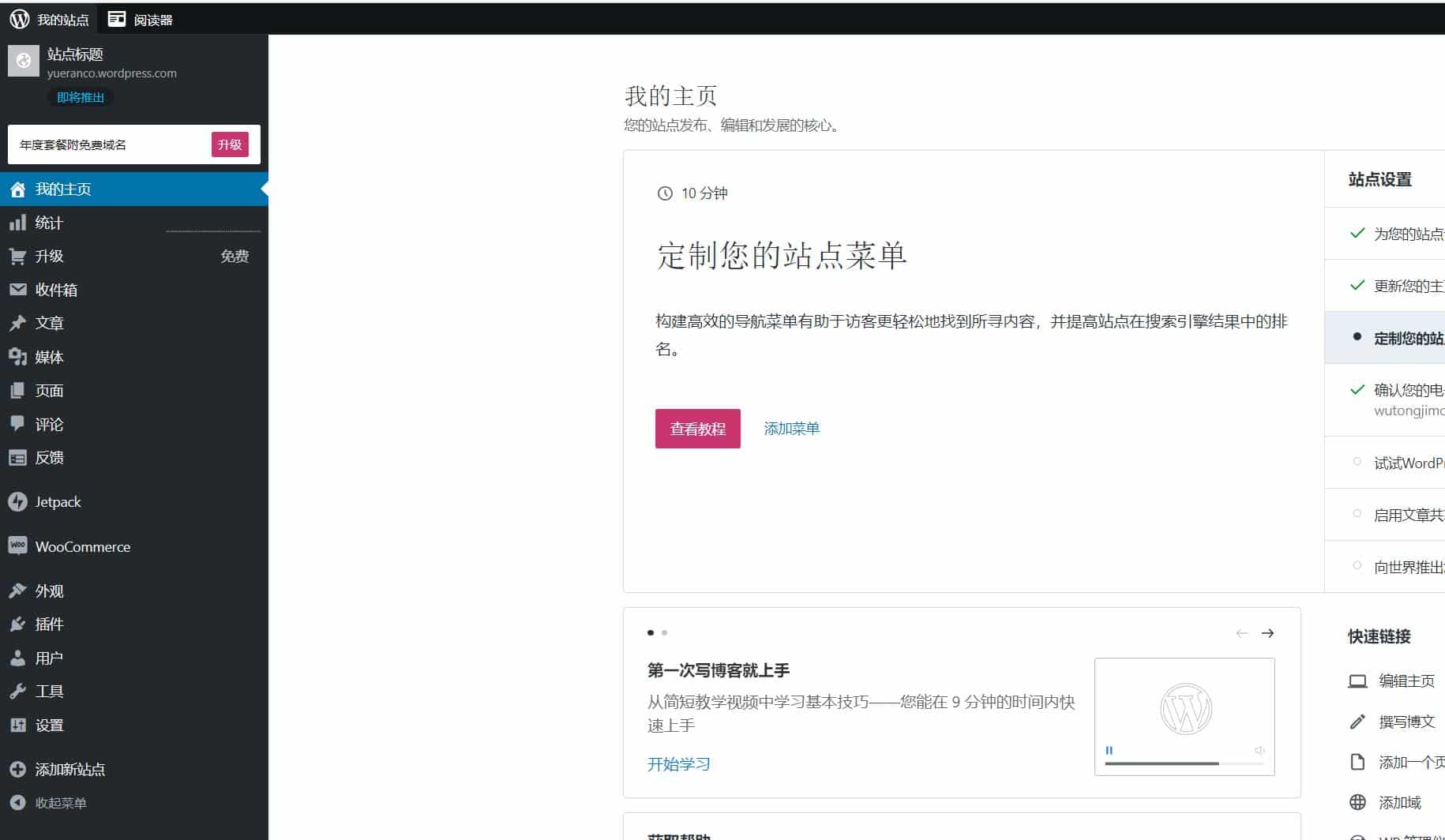Screen dimensions: 1445x840
Task: Pause the tutorial video
Action: 1109,750
